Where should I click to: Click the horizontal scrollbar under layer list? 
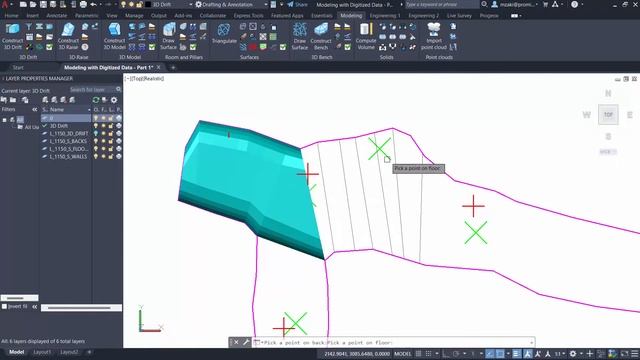81,308
